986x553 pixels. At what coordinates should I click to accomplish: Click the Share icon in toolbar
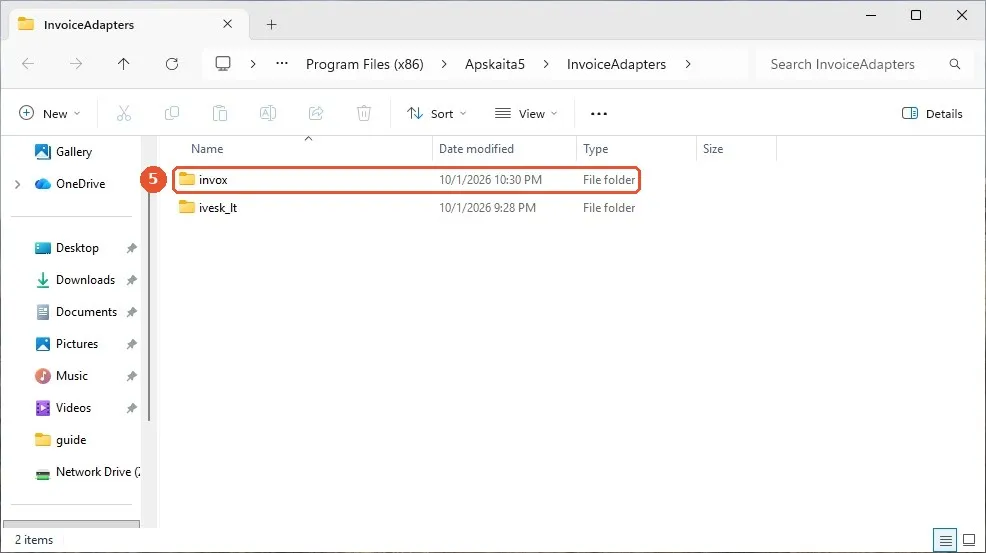pos(316,113)
